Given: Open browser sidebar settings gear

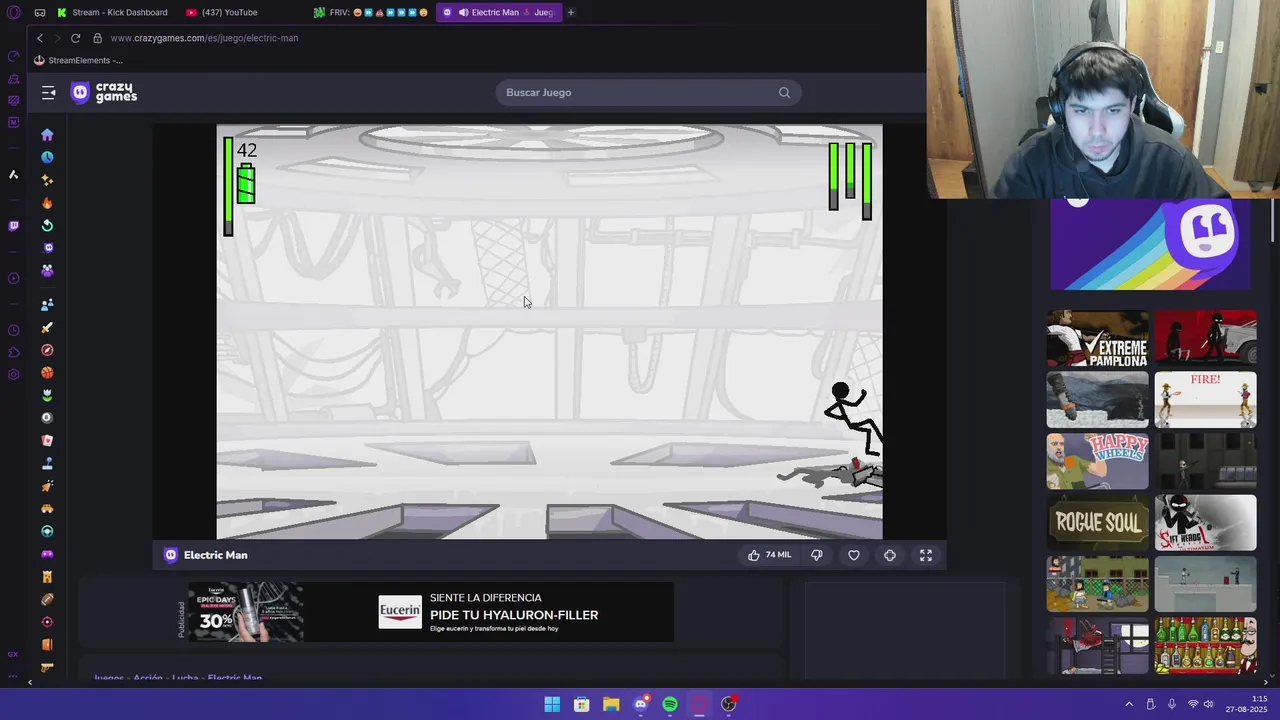Looking at the screenshot, I should click(13, 375).
